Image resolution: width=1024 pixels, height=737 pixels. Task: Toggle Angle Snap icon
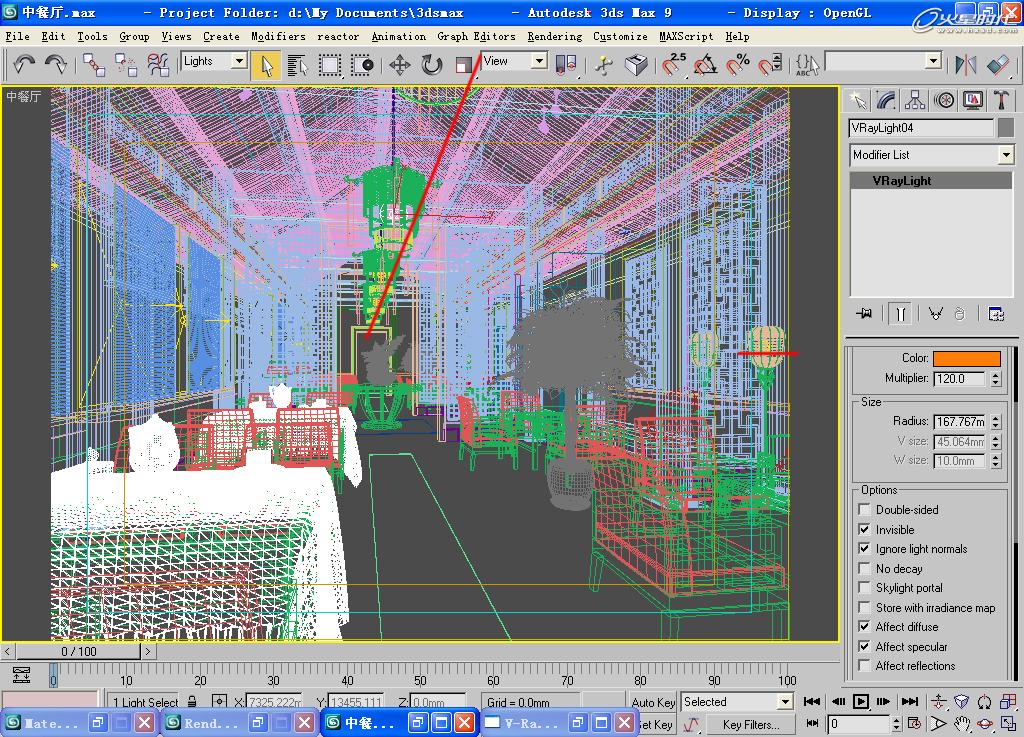705,65
